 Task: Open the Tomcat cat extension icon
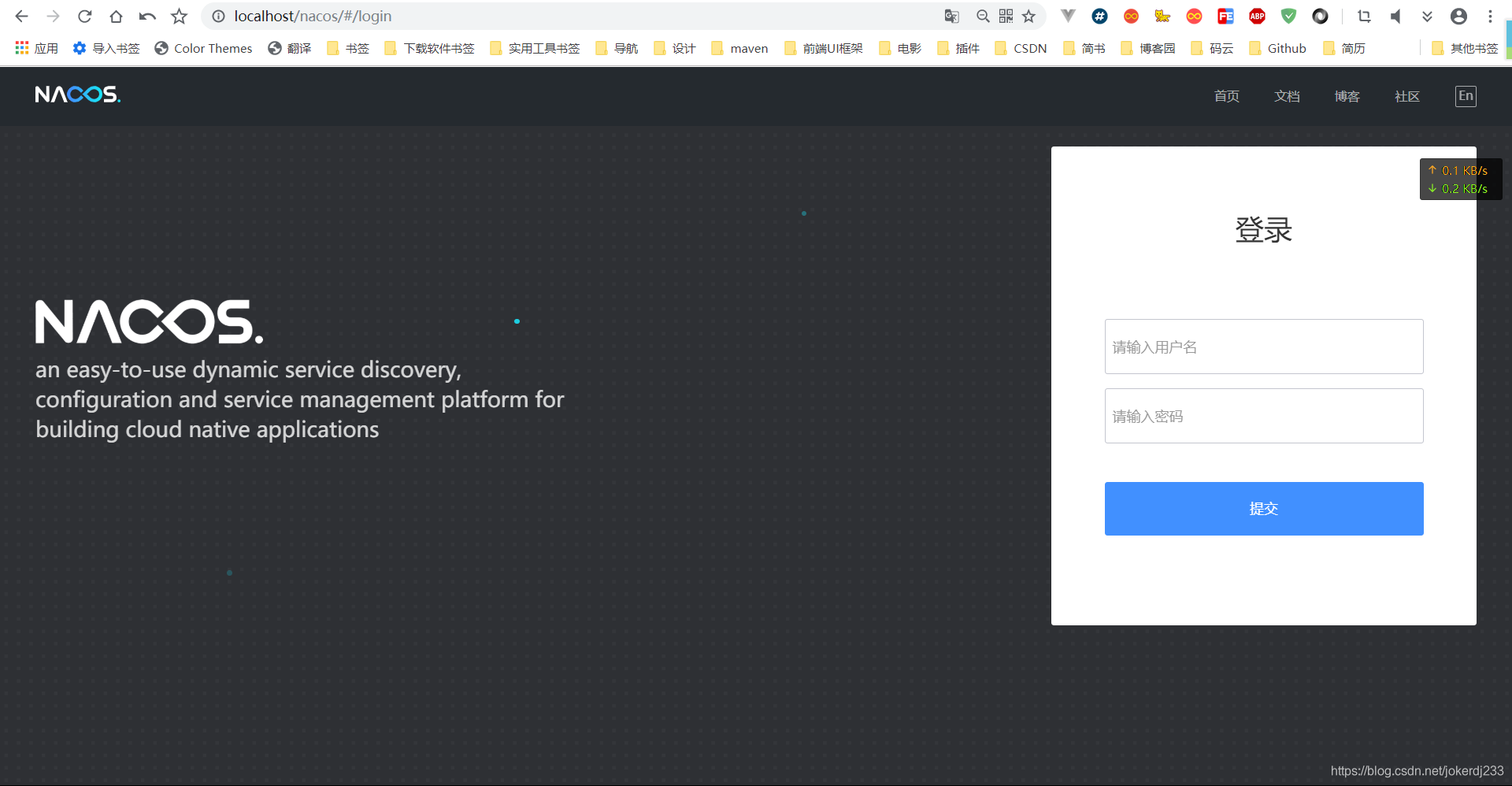click(1162, 16)
